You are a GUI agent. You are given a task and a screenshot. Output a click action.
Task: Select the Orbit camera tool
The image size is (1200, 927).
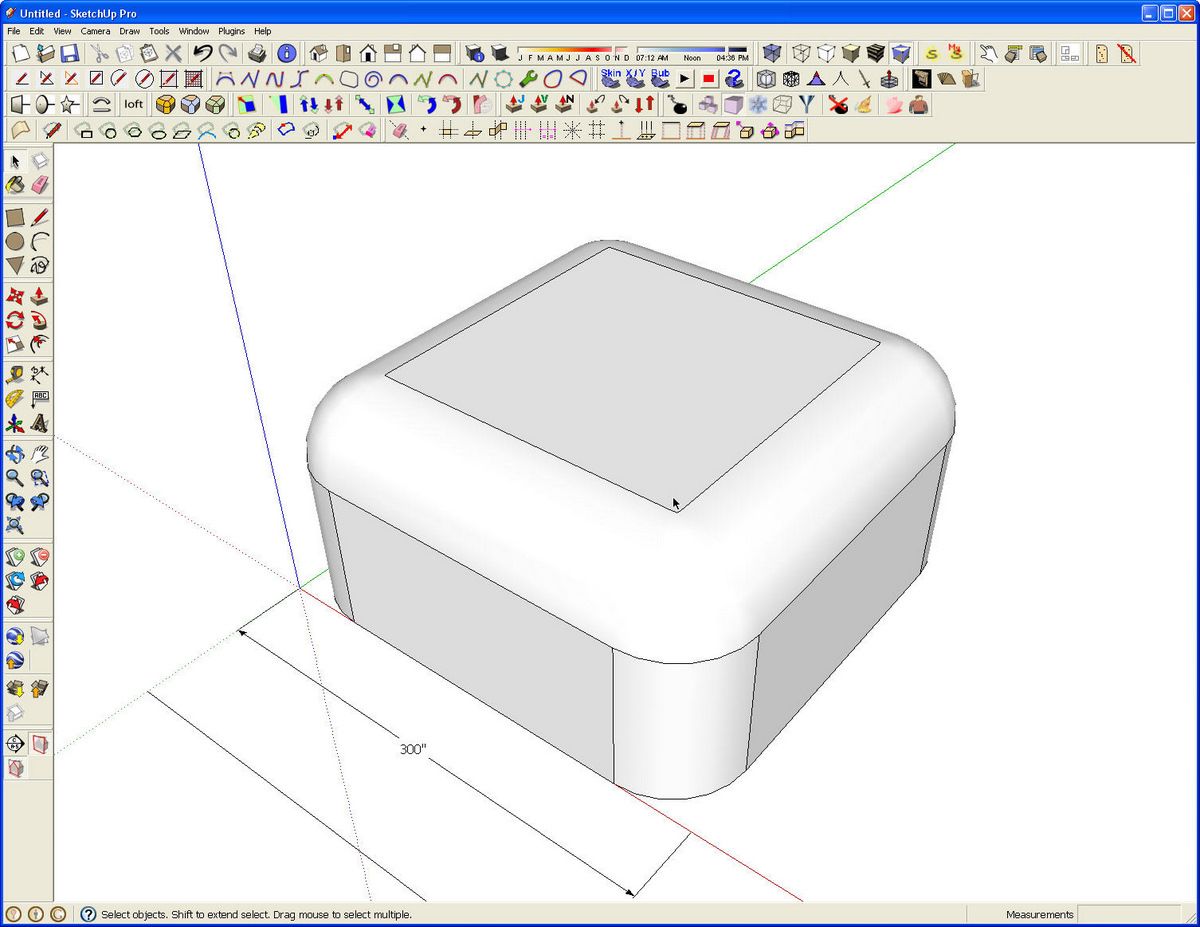pyautogui.click(x=15, y=454)
